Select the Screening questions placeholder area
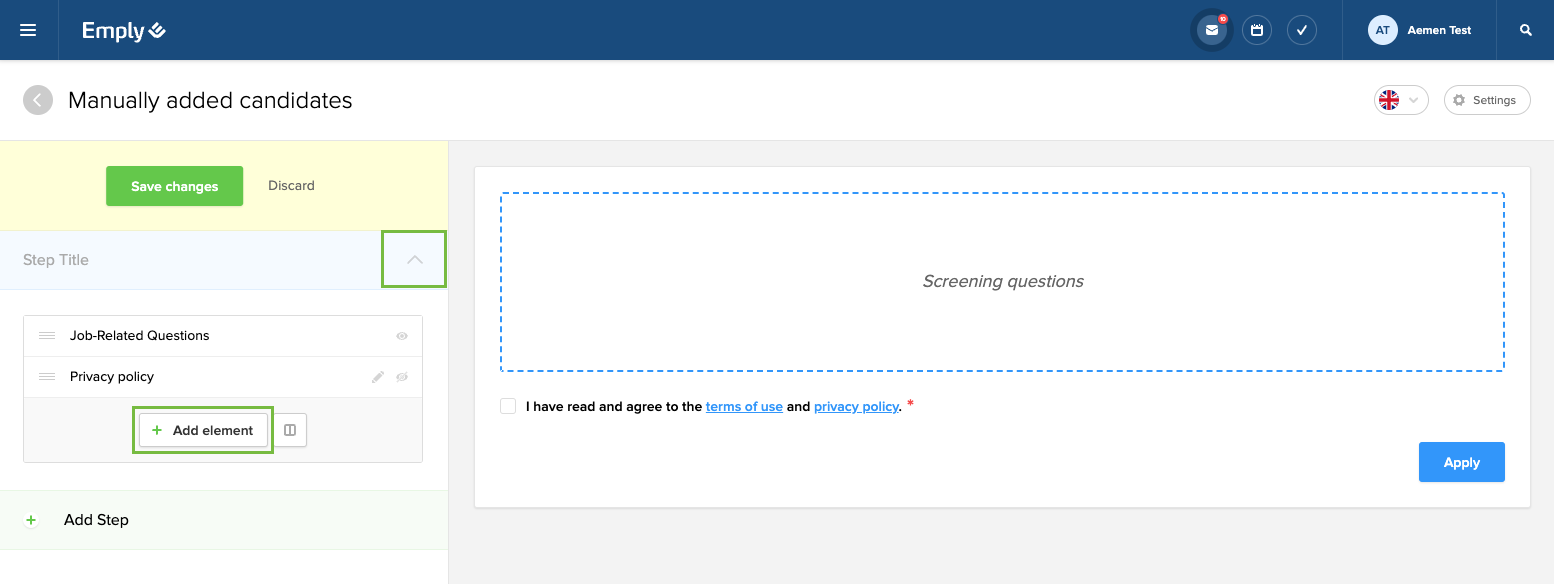Viewport: 1554px width, 584px height. coord(1002,282)
